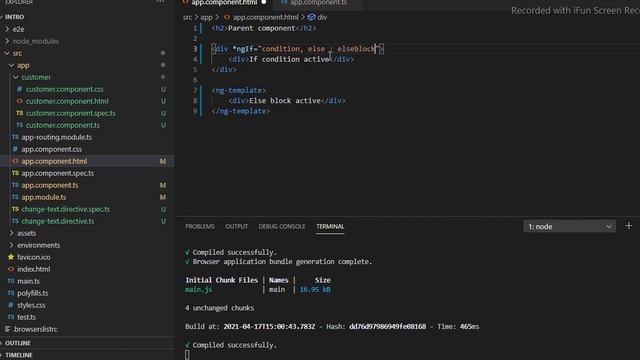
Task: Create a new terminal with plus icon
Action: [x=629, y=226]
